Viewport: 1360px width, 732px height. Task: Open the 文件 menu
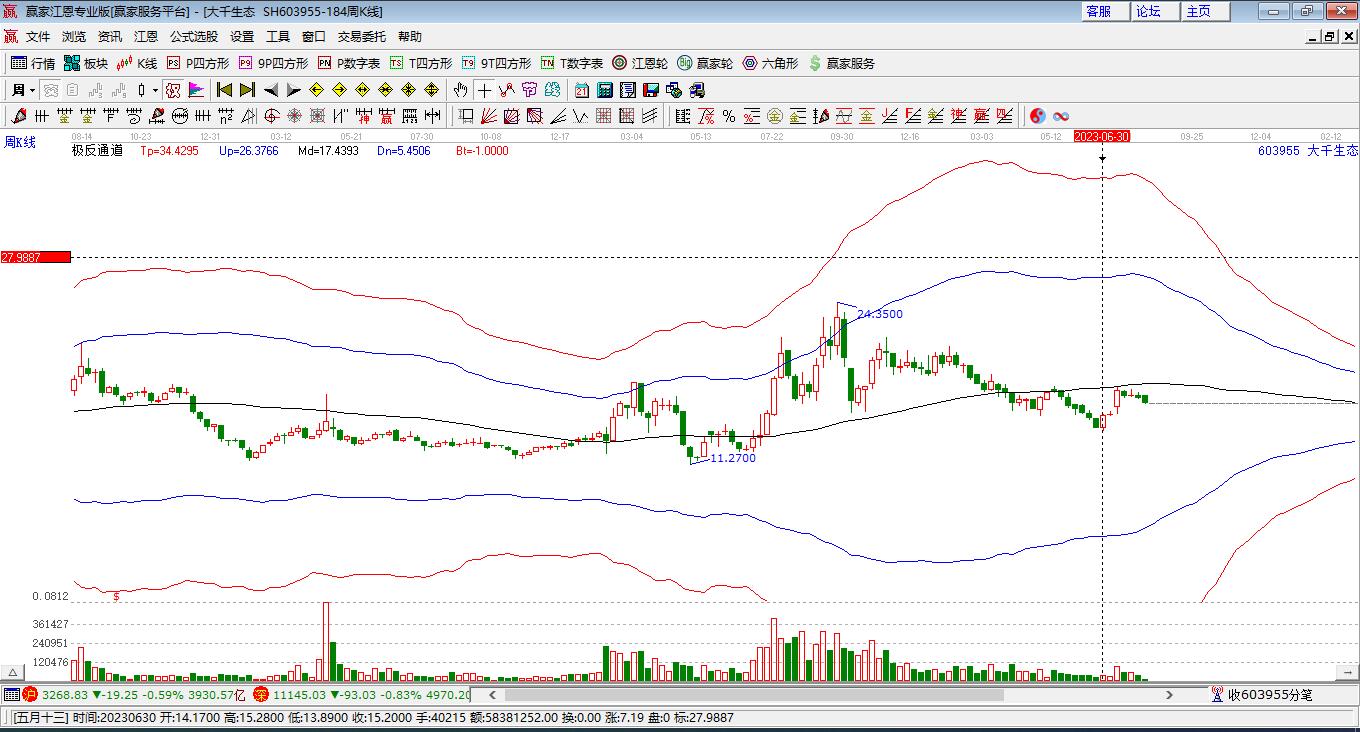(38, 37)
